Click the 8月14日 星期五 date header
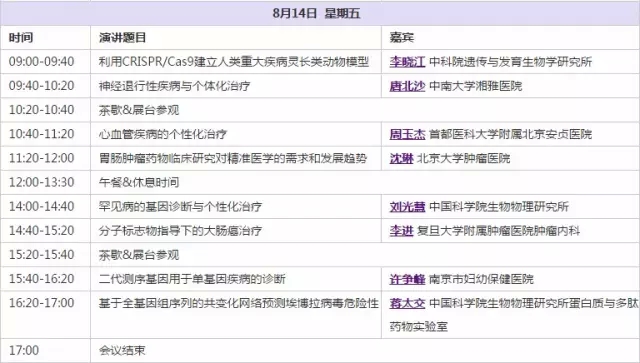This screenshot has width=640, height=363. click(x=316, y=13)
